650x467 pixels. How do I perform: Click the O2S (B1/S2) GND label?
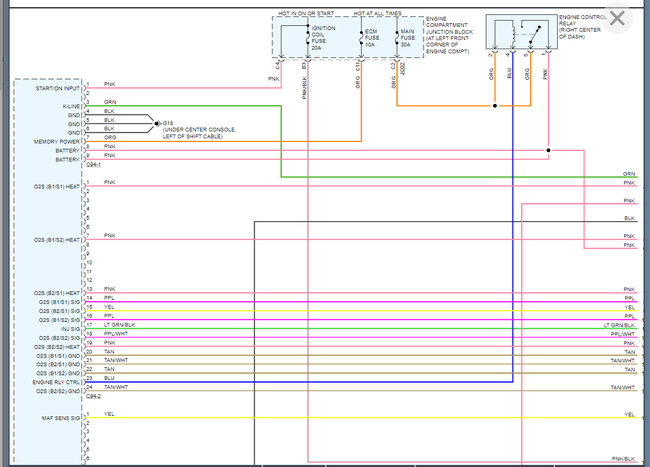pos(58,374)
